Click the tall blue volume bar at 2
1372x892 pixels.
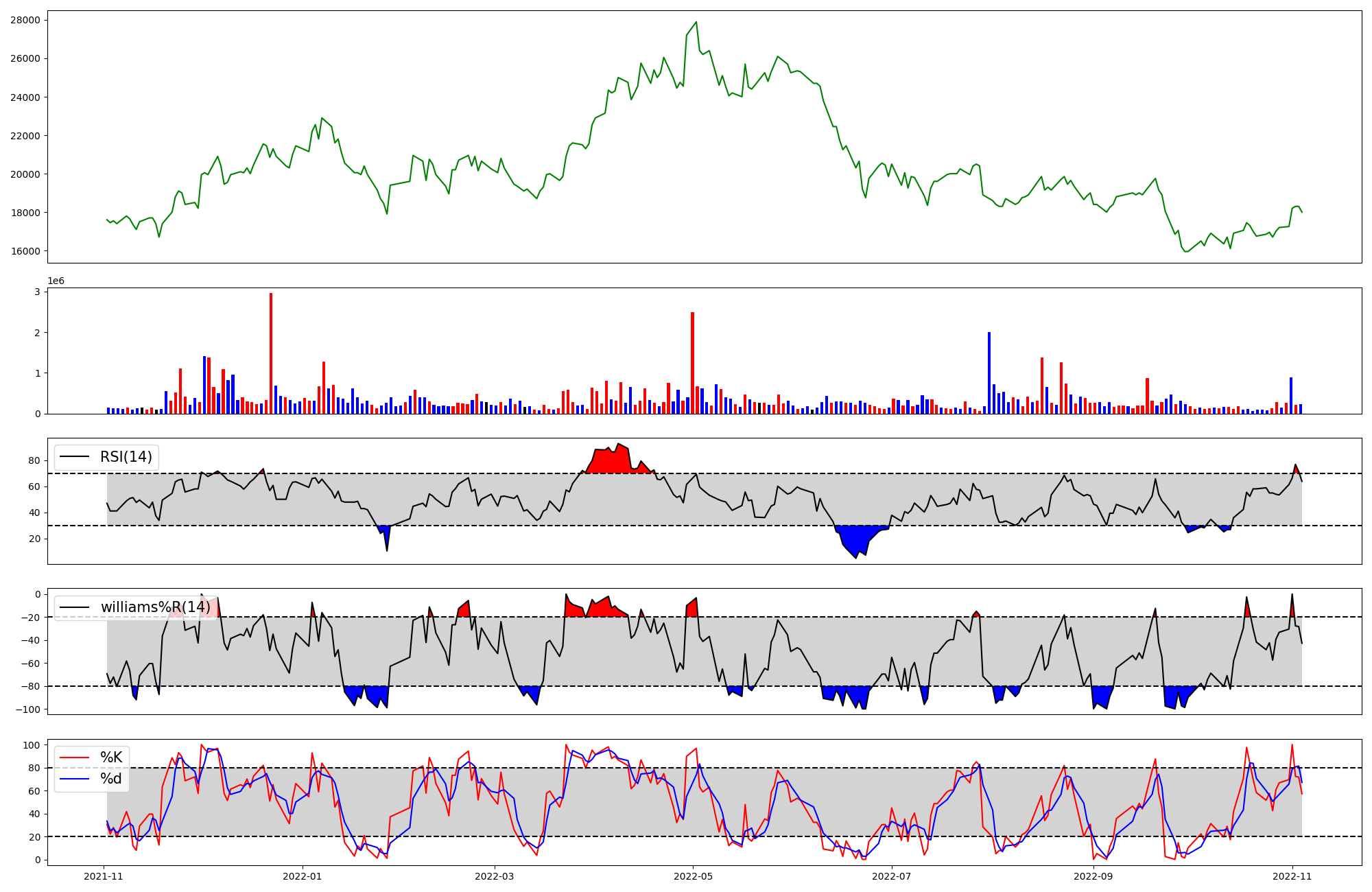click(x=989, y=374)
